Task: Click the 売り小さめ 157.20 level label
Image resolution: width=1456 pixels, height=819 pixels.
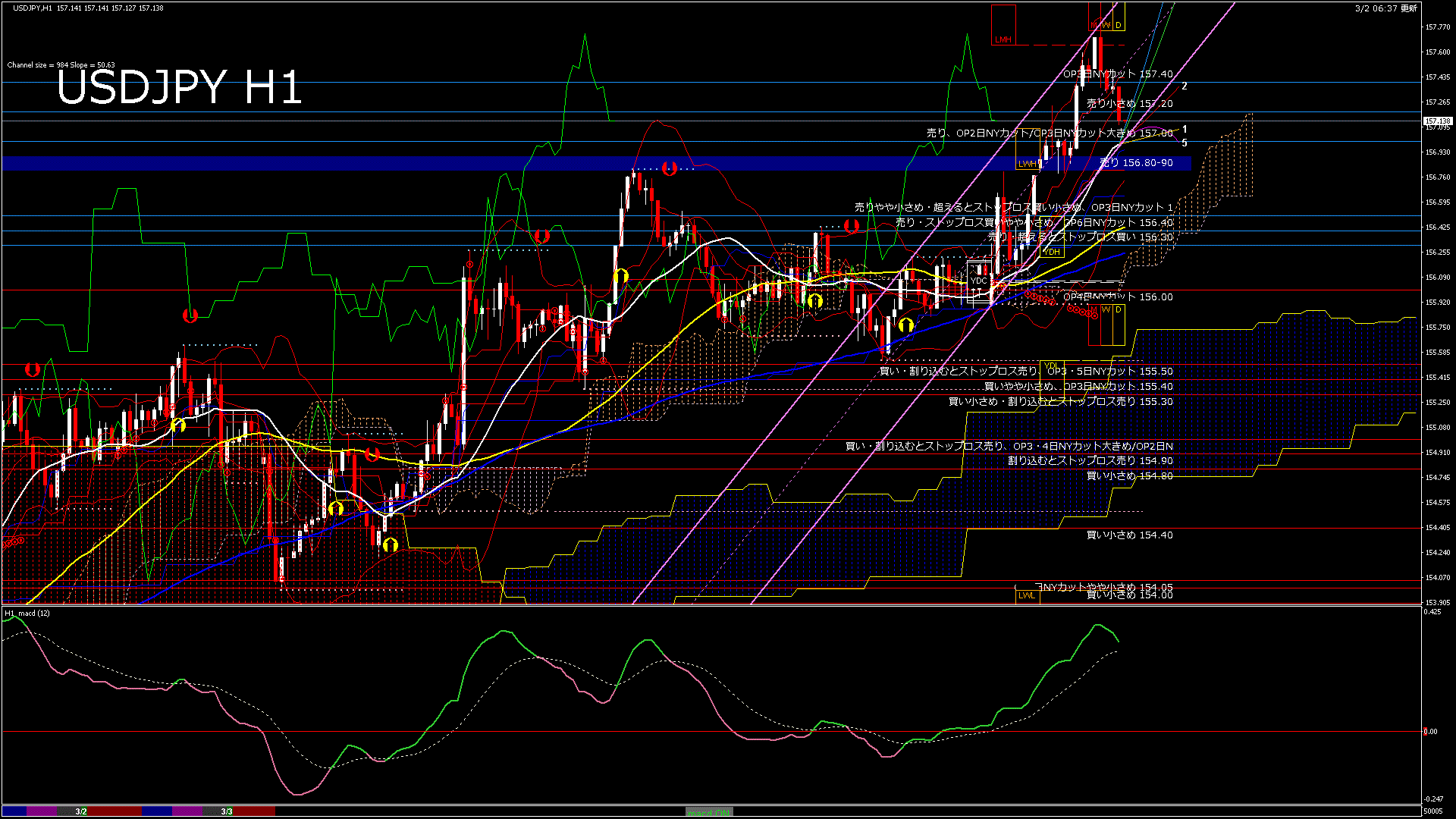Action: coord(1129,104)
